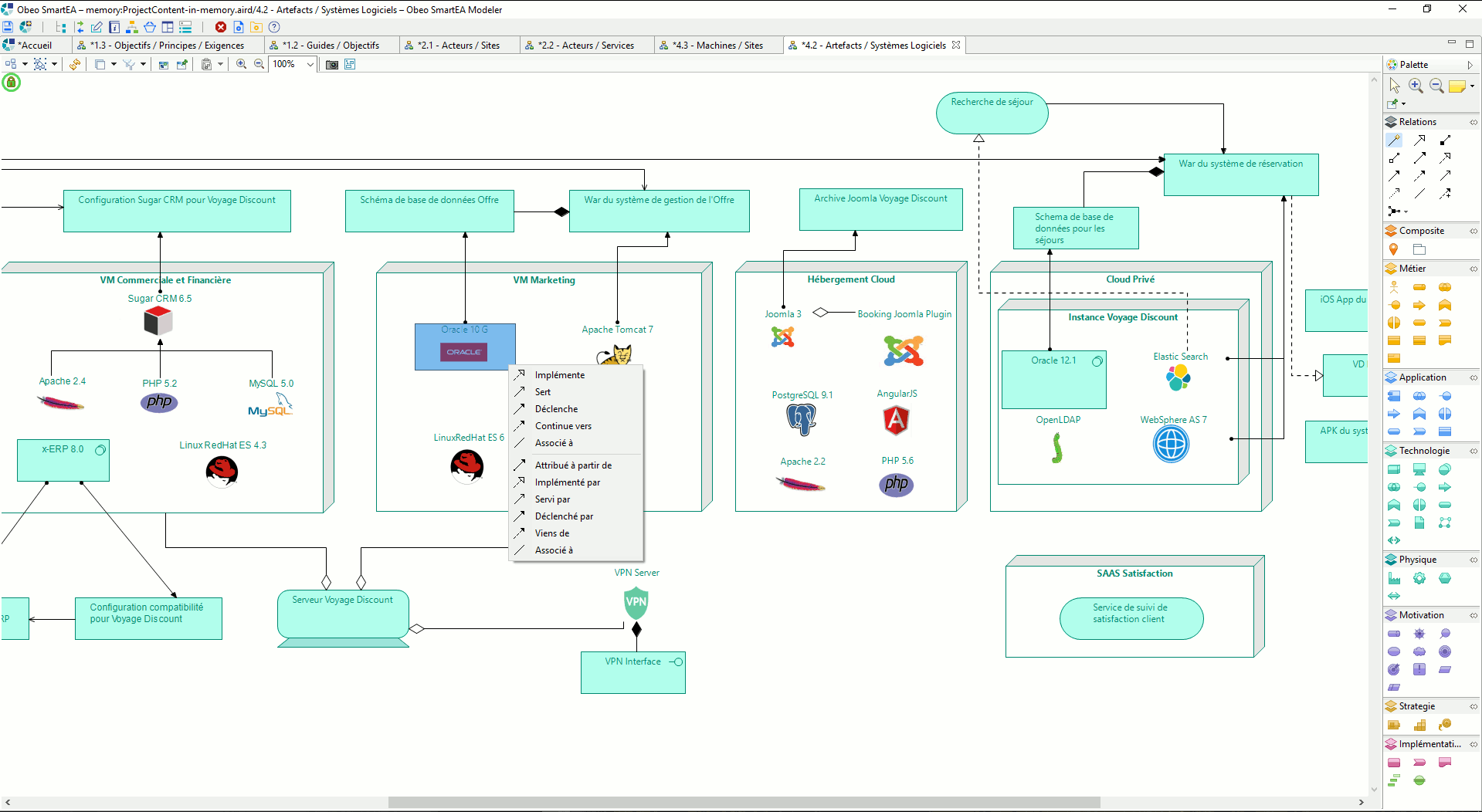Image resolution: width=1482 pixels, height=812 pixels.
Task: Open the help question mark icon
Action: click(274, 27)
